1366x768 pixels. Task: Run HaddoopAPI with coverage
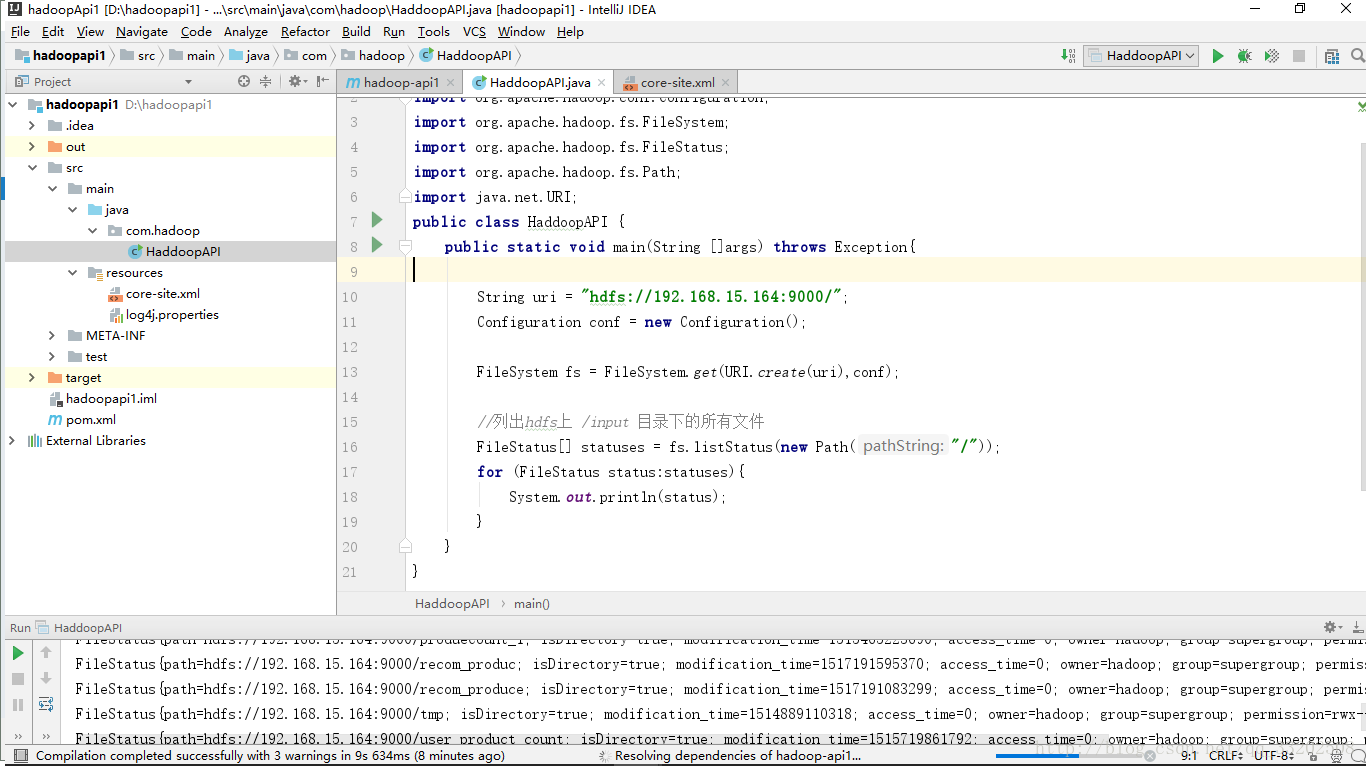pos(1271,56)
